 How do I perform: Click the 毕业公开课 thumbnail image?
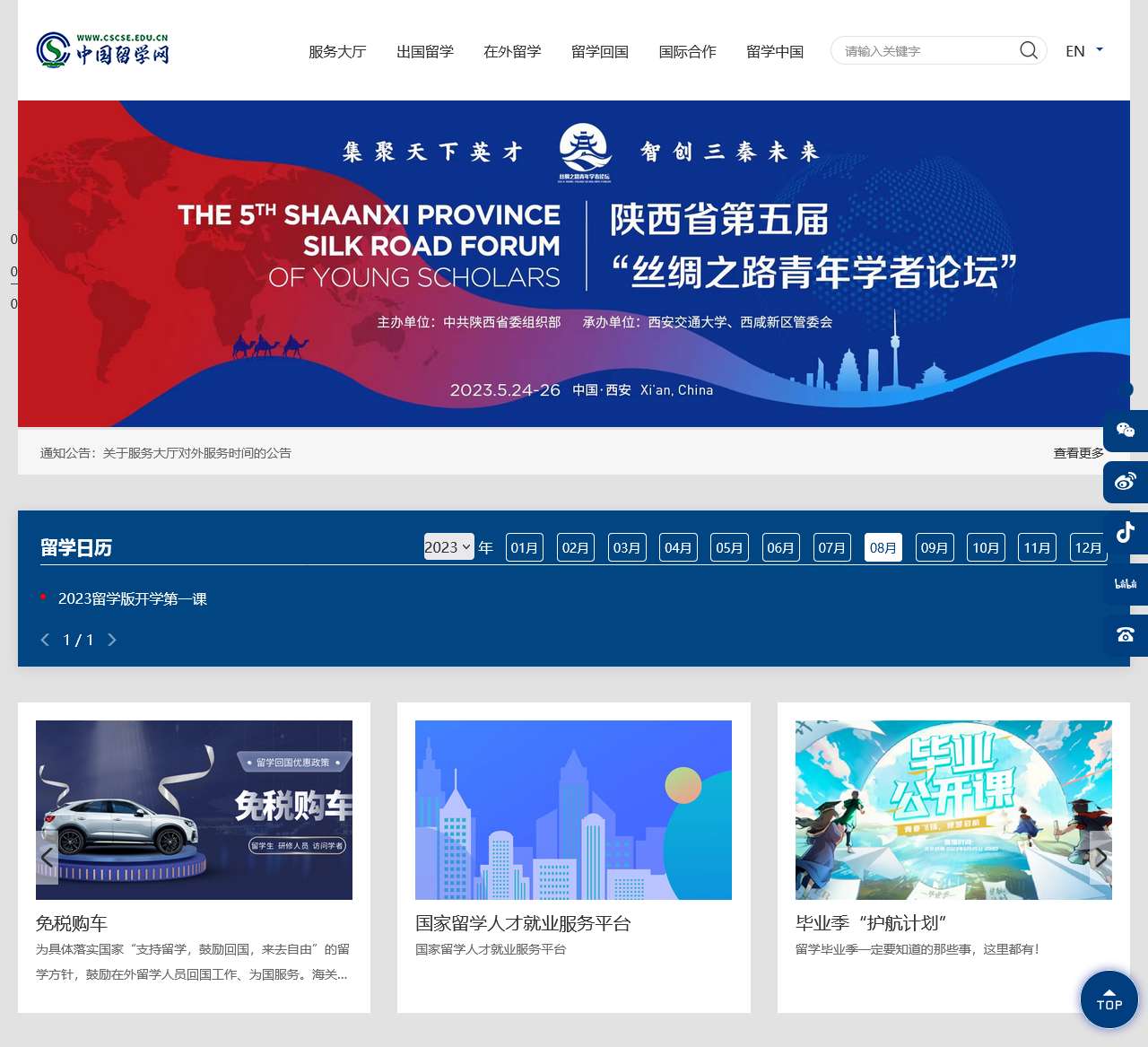[953, 810]
